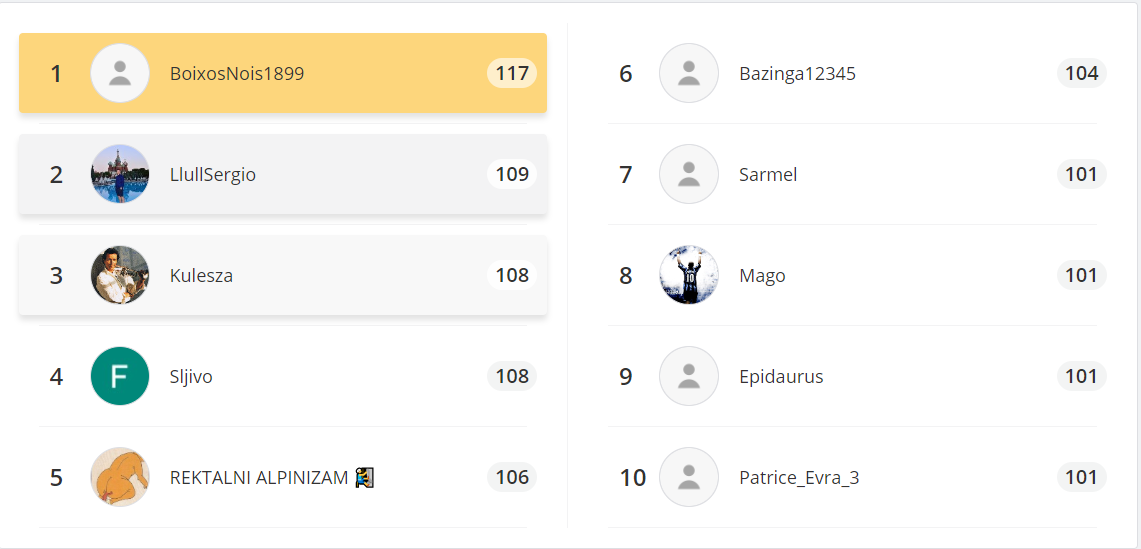Click the Sljivo username
The image size is (1141, 549).
[x=191, y=377]
